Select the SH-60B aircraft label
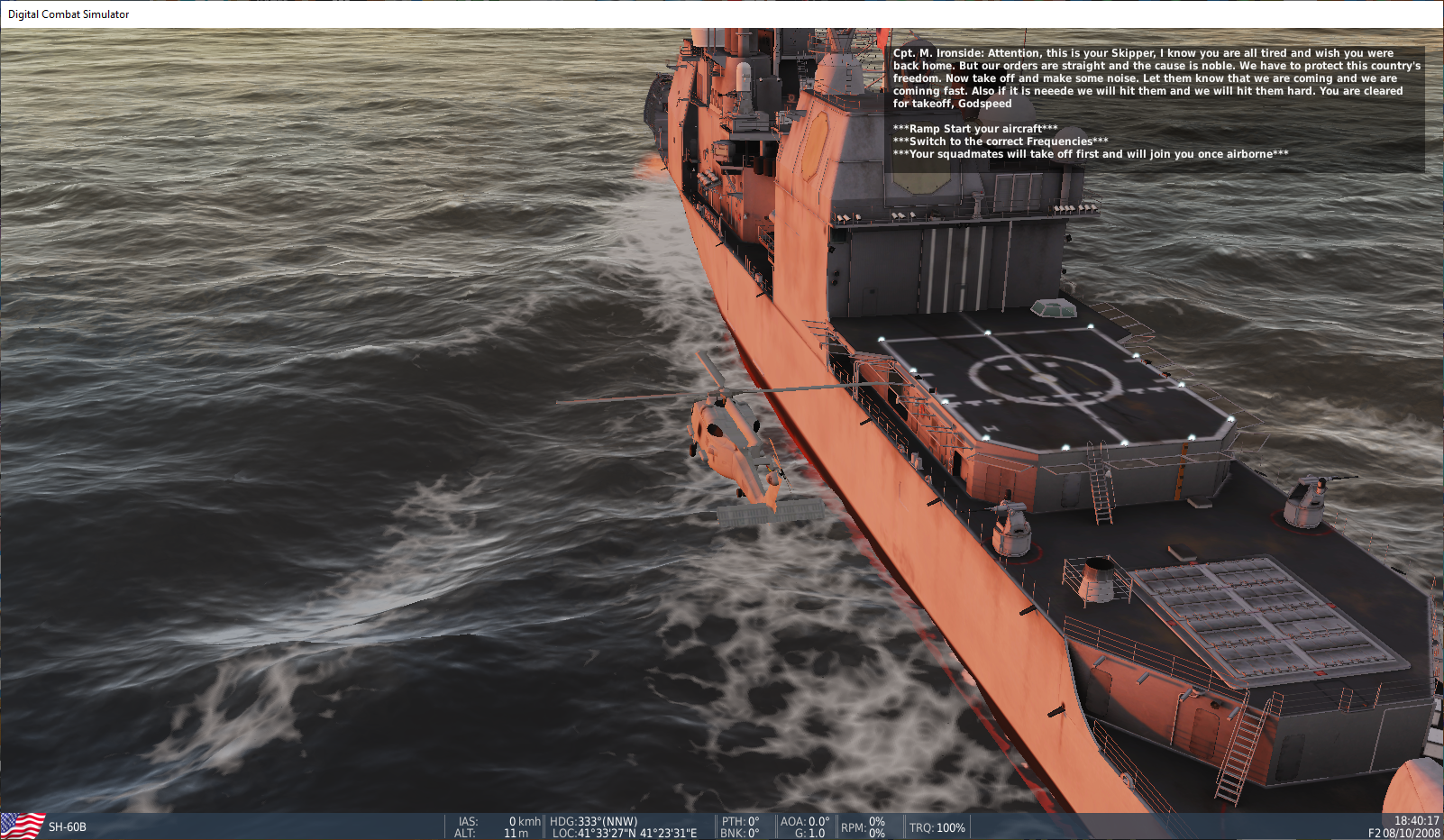Screen dimensions: 1444x840 pyautogui.click(x=68, y=827)
